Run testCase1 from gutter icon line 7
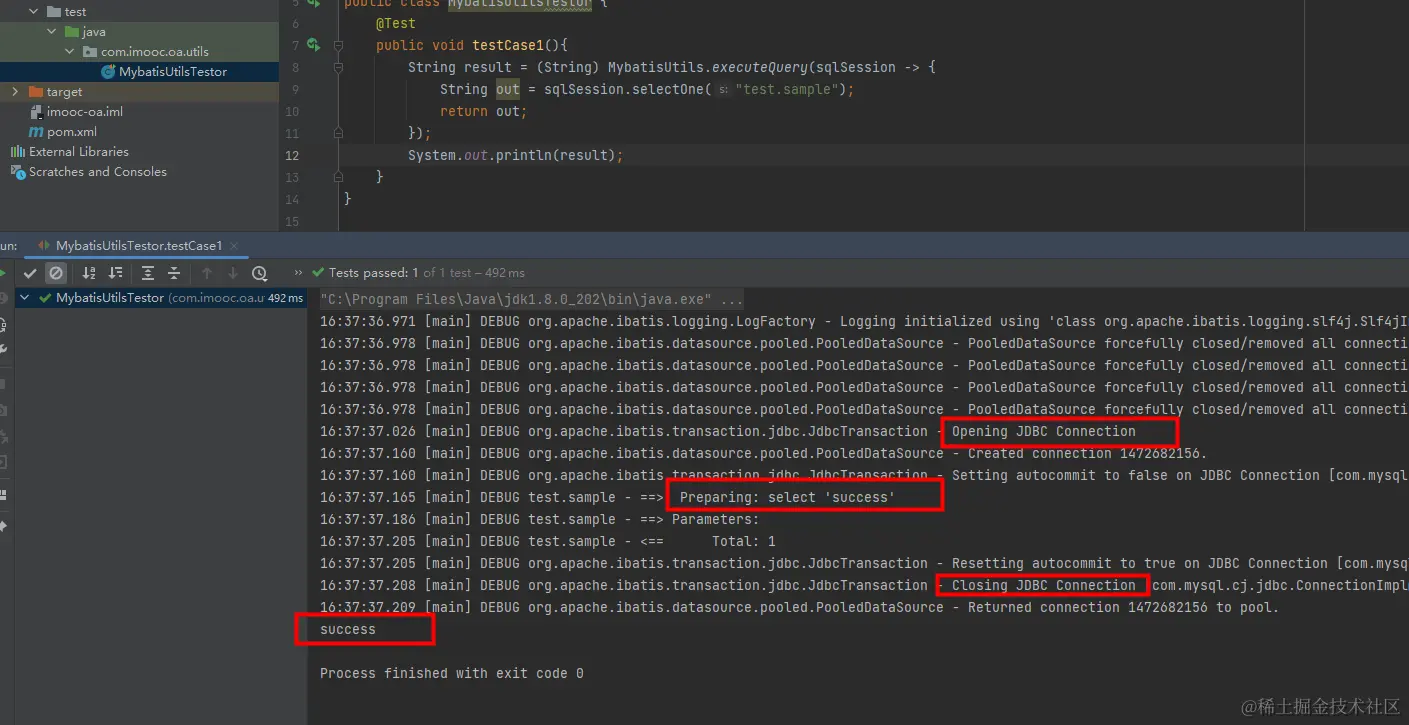 click(314, 45)
